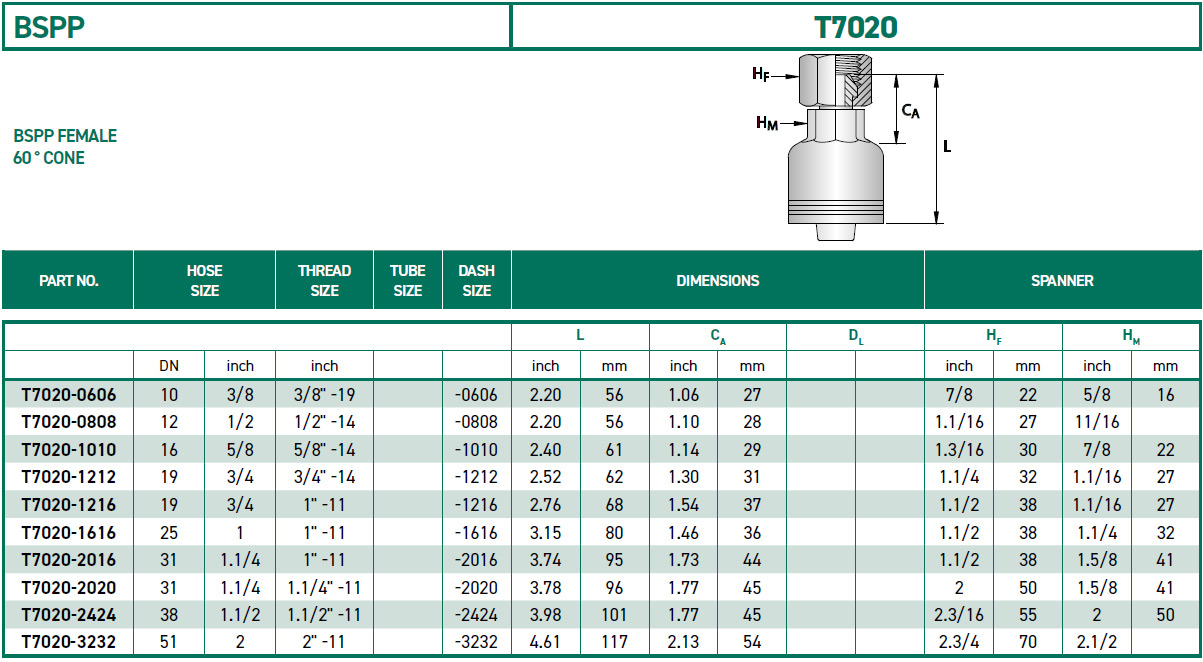Click the DASH SIZE column header
This screenshot has width=1203, height=662.
476,281
